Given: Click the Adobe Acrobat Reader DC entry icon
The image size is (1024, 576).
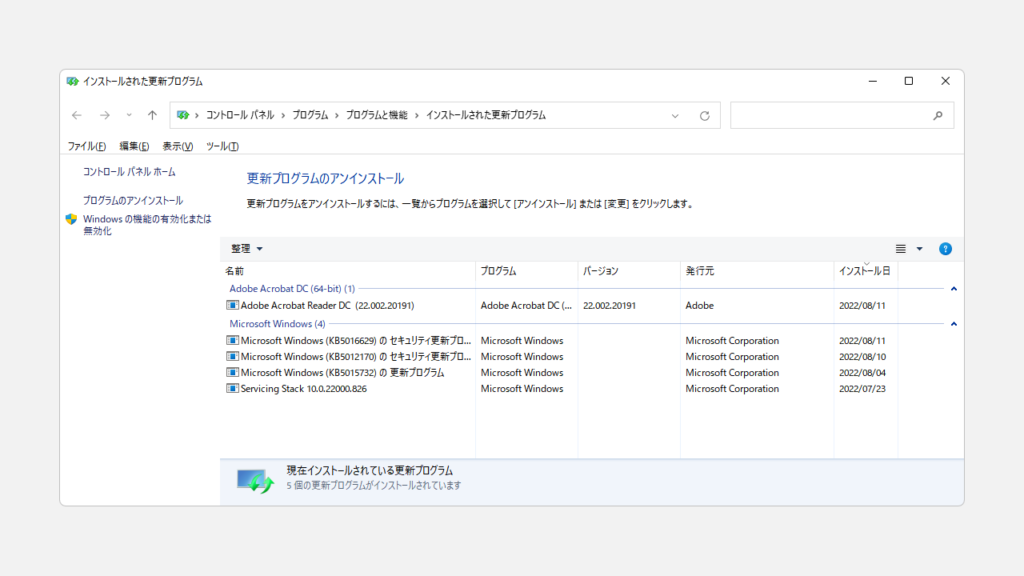Looking at the screenshot, I should pyautogui.click(x=233, y=305).
